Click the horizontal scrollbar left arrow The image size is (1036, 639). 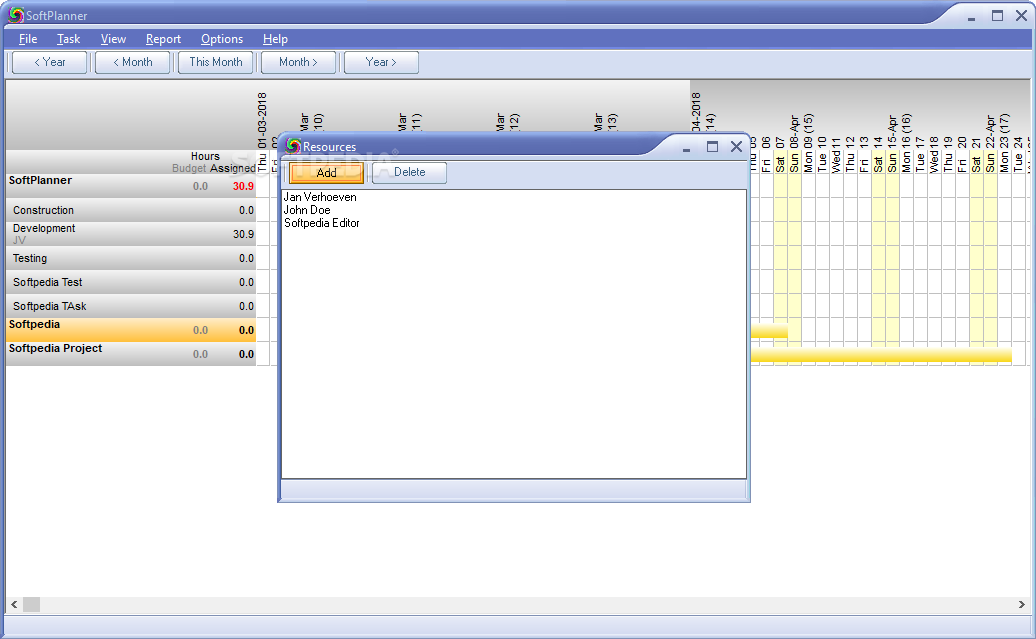click(x=14, y=604)
